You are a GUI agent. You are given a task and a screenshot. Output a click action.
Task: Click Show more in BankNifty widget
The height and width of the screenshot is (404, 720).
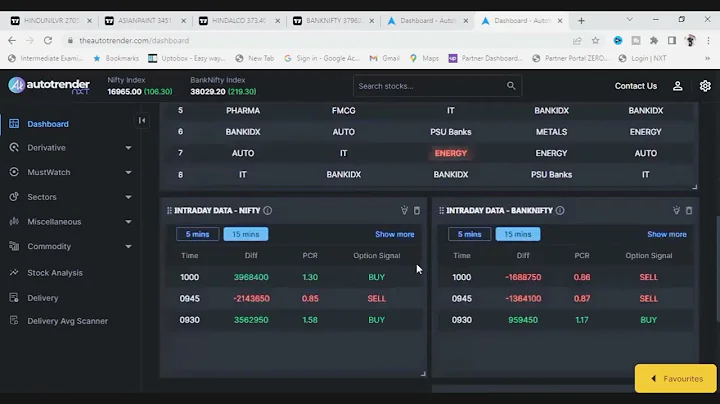click(x=667, y=234)
